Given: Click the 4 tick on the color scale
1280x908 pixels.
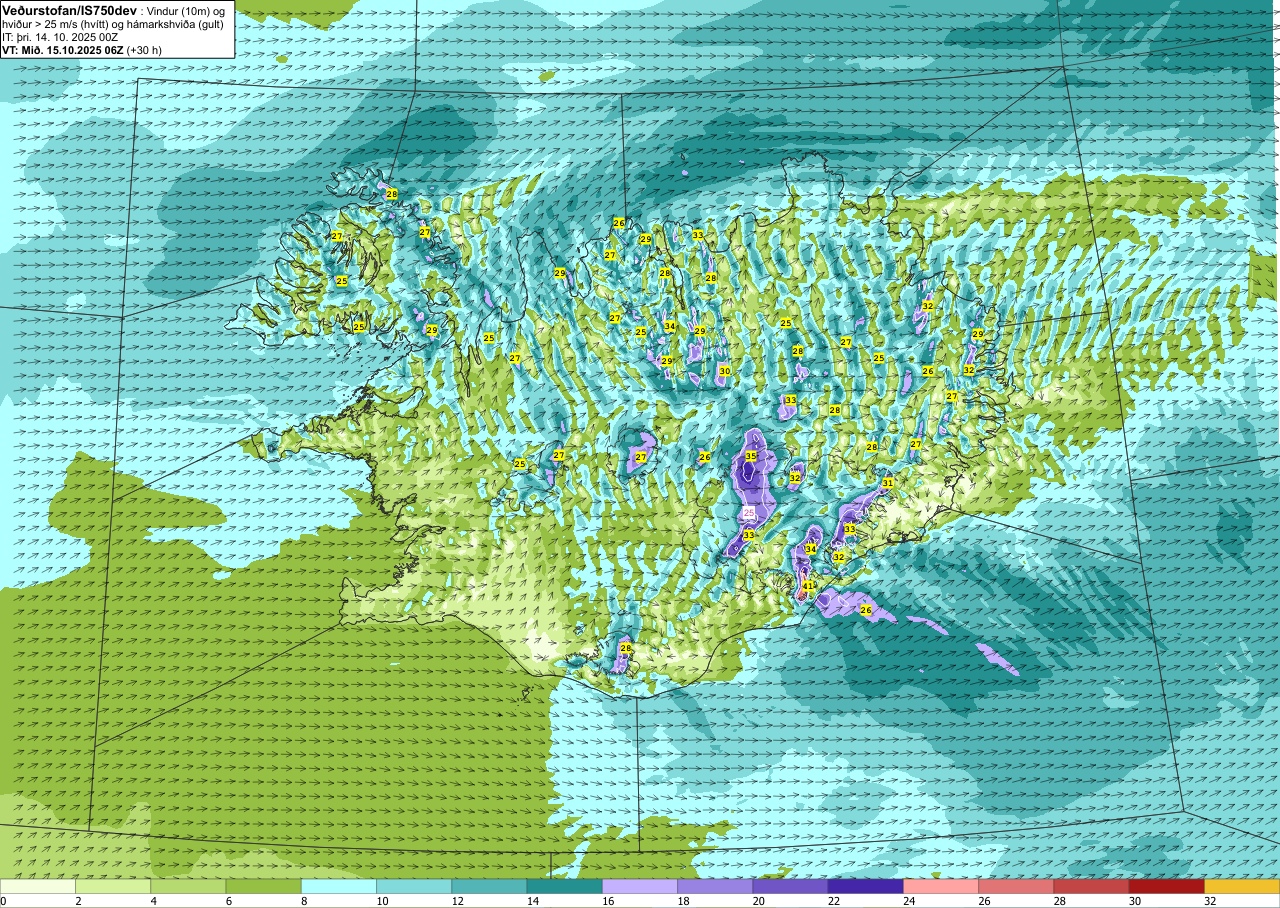Looking at the screenshot, I should point(153,901).
